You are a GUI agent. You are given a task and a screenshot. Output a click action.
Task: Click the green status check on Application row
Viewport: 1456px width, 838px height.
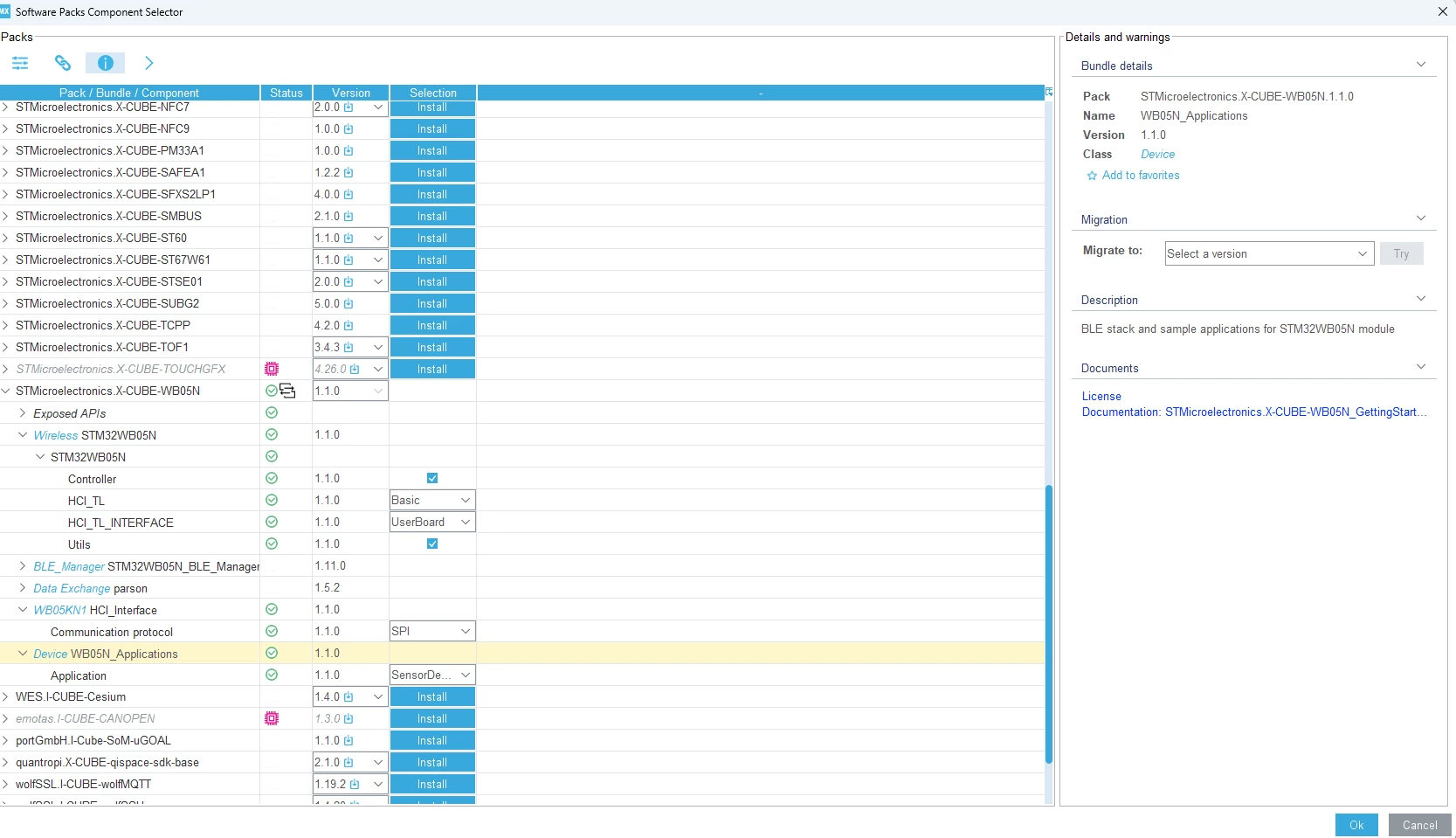pyautogui.click(x=272, y=675)
